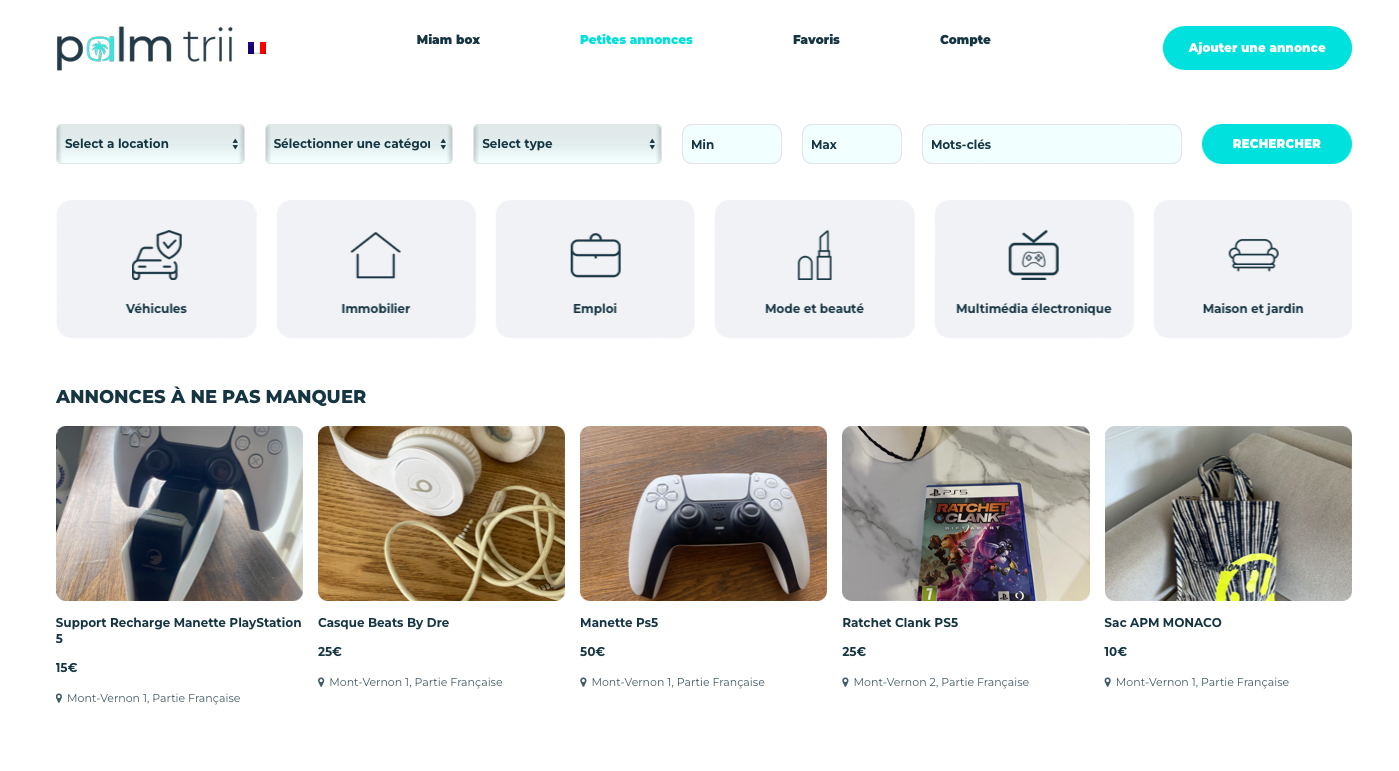The height and width of the screenshot is (771, 1399).
Task: Open the Ratchet Clank PS5 listing title
Action: point(900,623)
